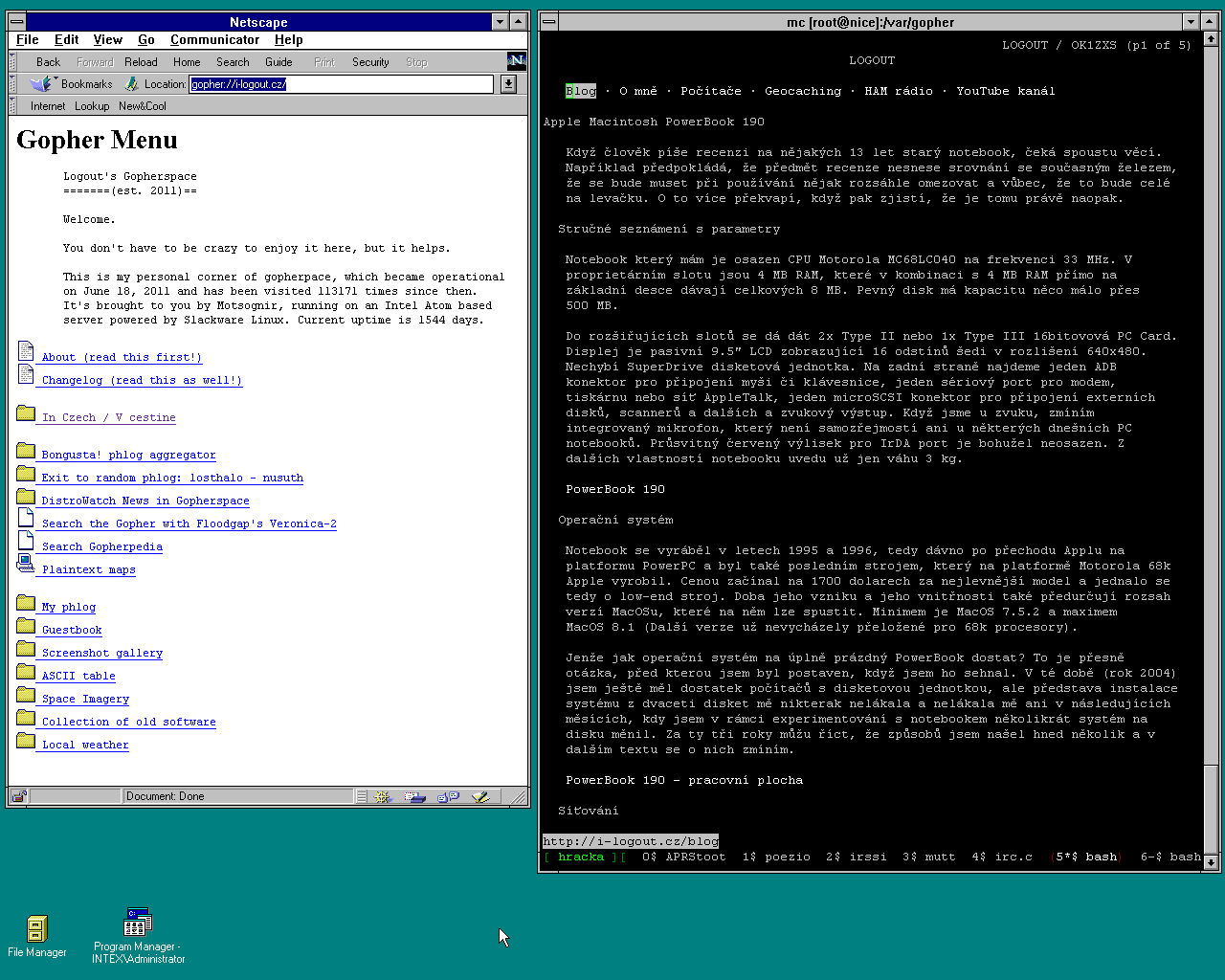
Task: Expand the Location history dropdown arrow
Action: (508, 84)
